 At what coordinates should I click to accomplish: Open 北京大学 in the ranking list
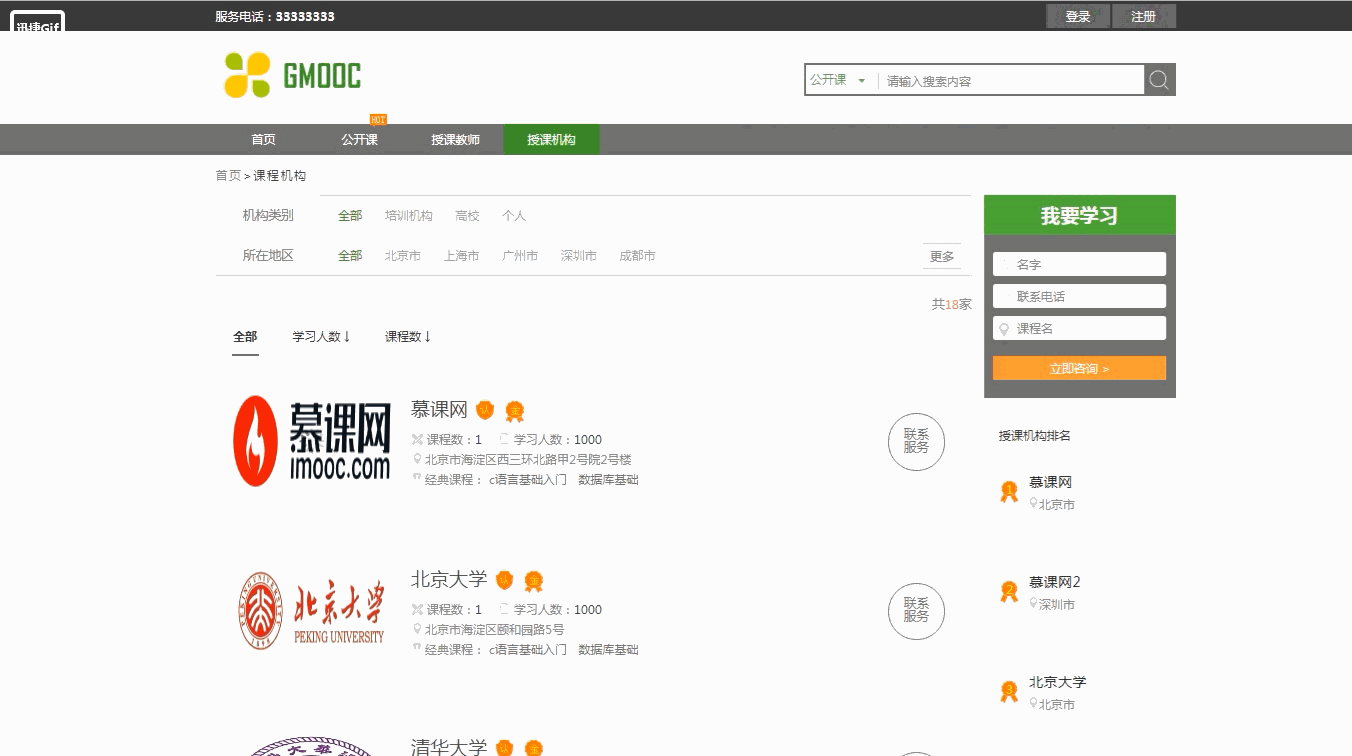[x=1057, y=682]
